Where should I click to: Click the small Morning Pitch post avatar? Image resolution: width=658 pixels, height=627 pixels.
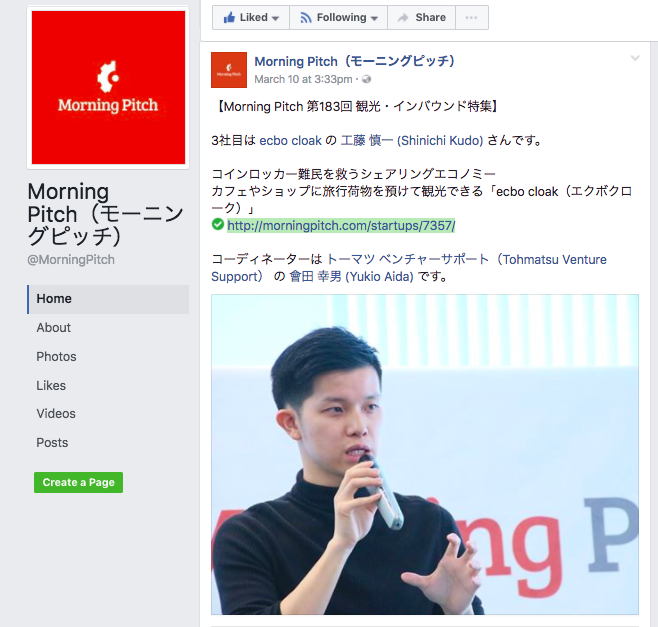coord(229,70)
